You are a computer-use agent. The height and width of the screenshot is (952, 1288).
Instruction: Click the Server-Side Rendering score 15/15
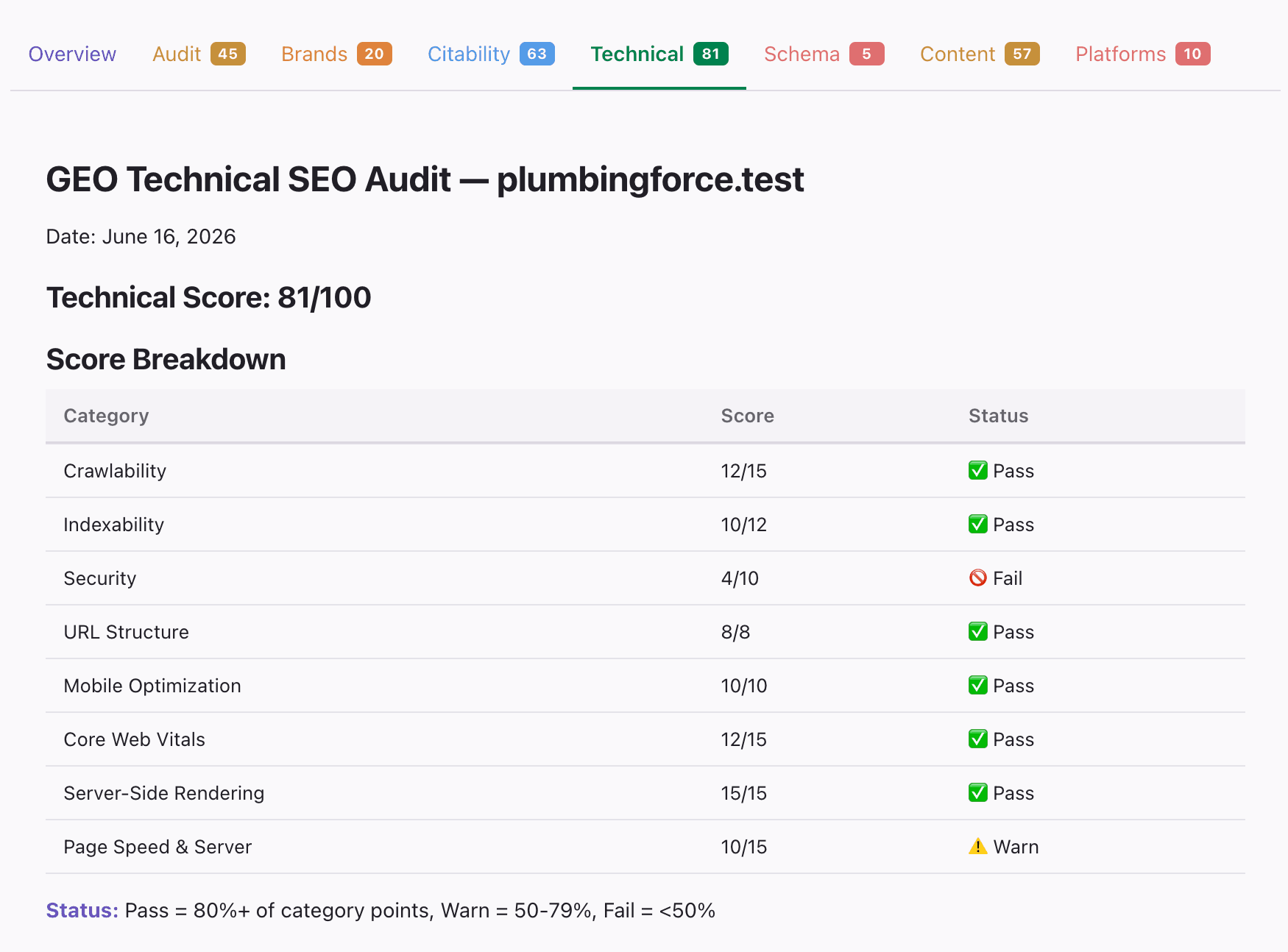(x=743, y=793)
